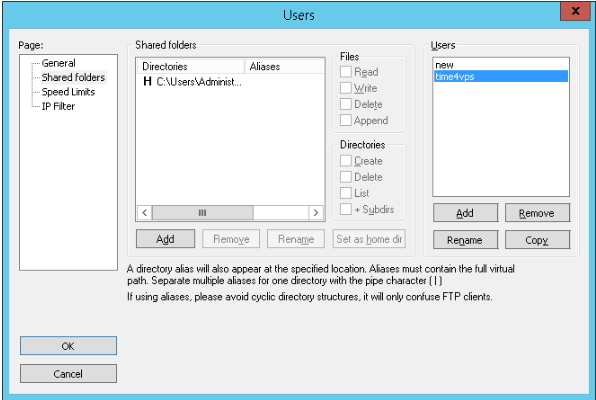Add a new shared folder
This screenshot has height=400, width=596.
coord(165,239)
